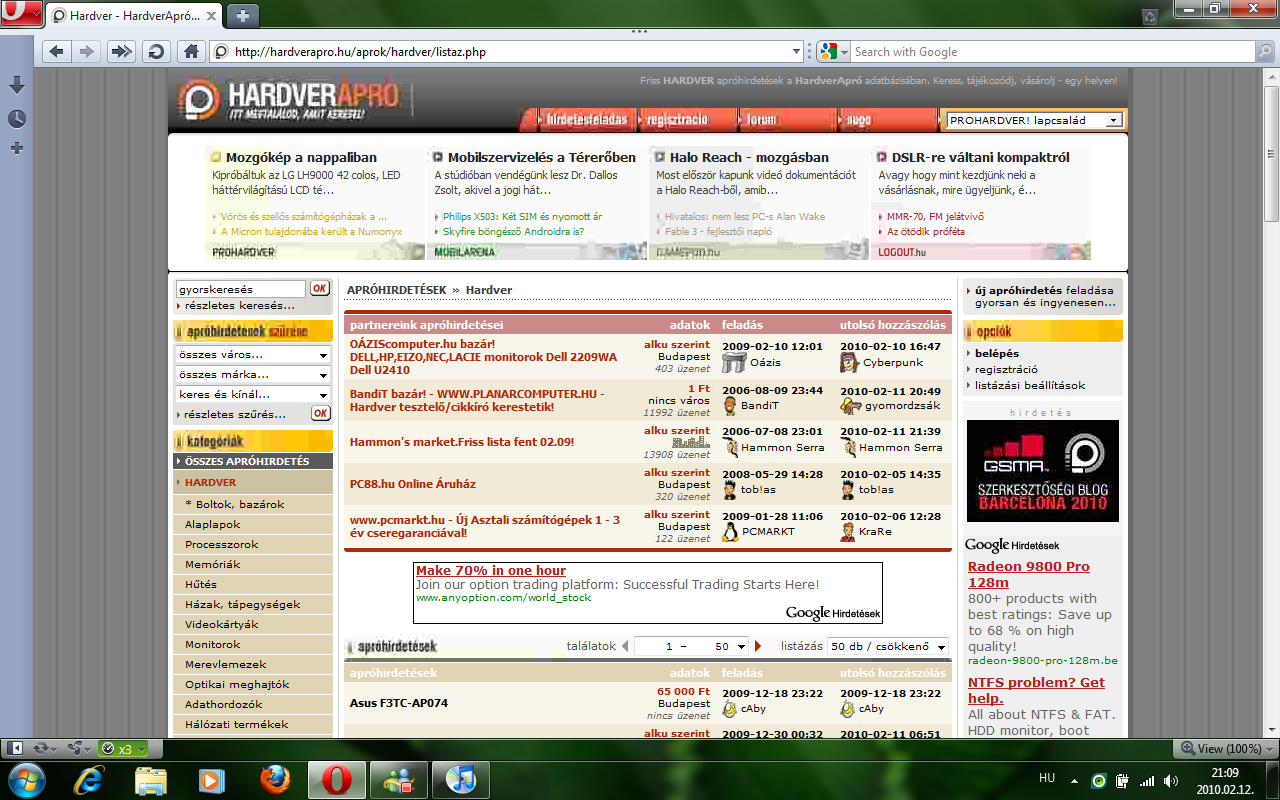Open Windows Media Player on the taskbar
1280x800 pixels.
[x=211, y=779]
